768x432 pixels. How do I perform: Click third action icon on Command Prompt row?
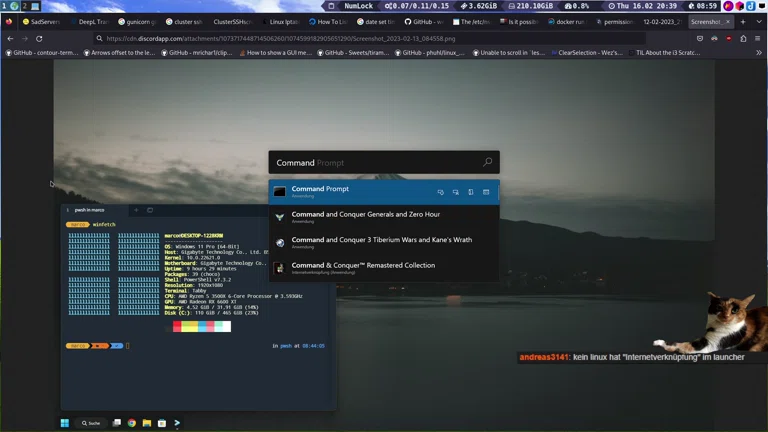[x=471, y=192]
